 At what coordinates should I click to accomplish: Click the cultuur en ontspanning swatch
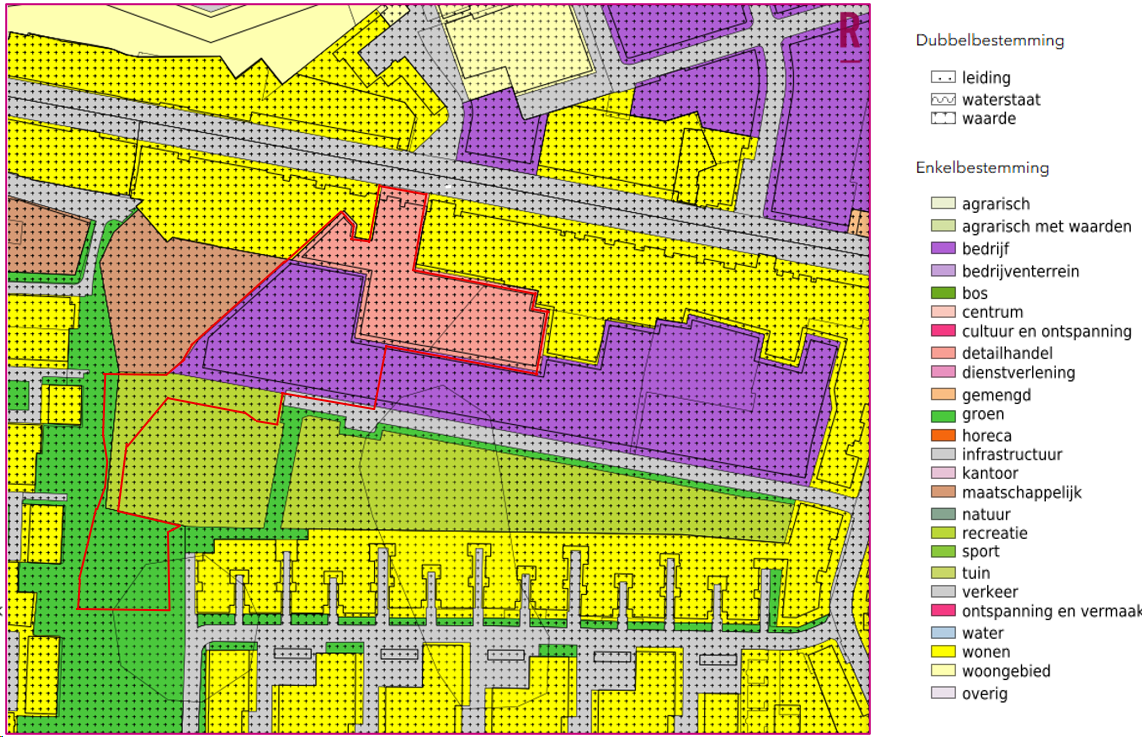coord(943,331)
